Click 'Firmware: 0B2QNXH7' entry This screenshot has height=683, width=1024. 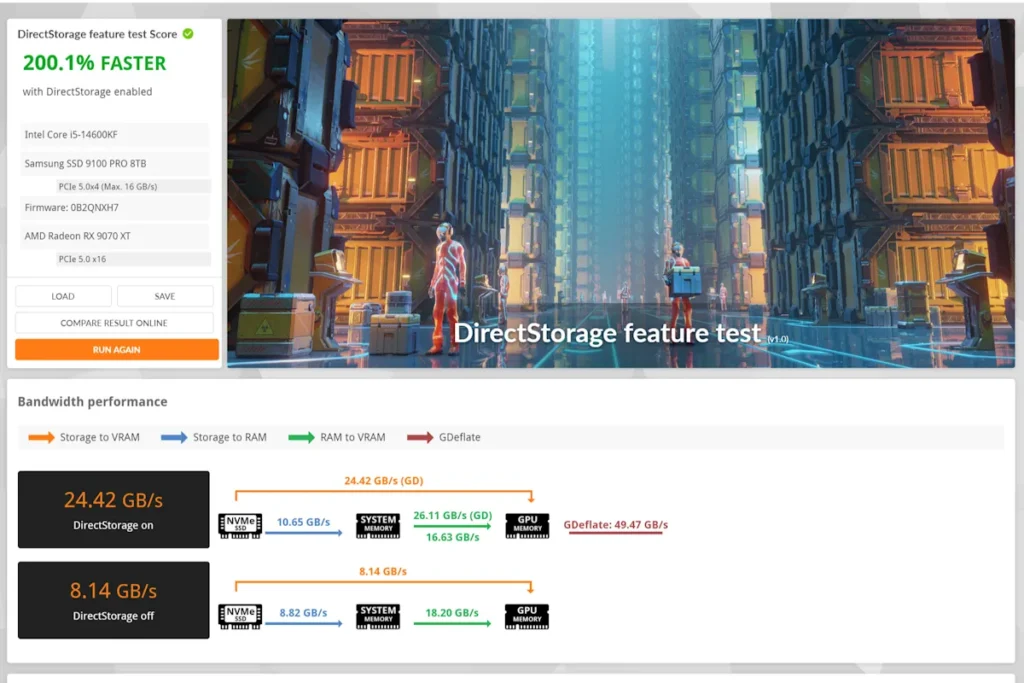[114, 208]
